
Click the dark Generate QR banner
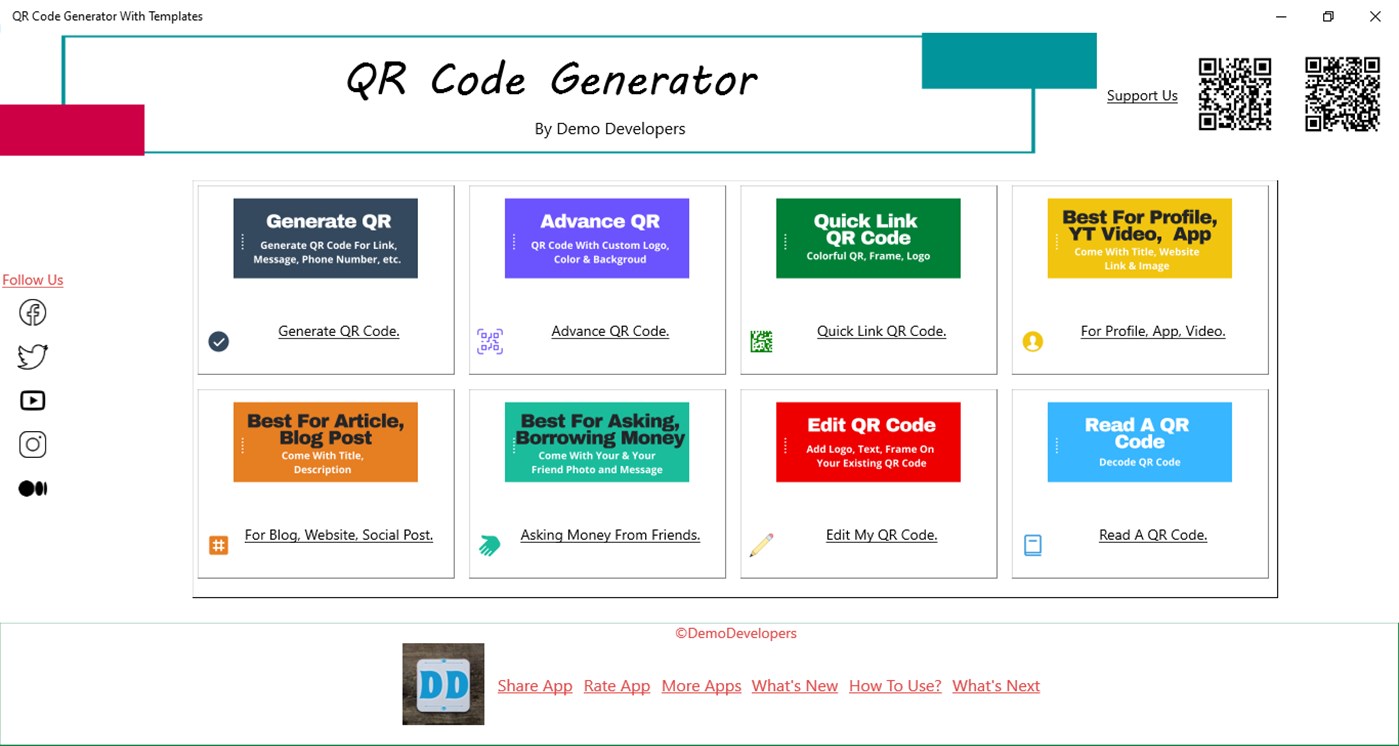pyautogui.click(x=326, y=238)
